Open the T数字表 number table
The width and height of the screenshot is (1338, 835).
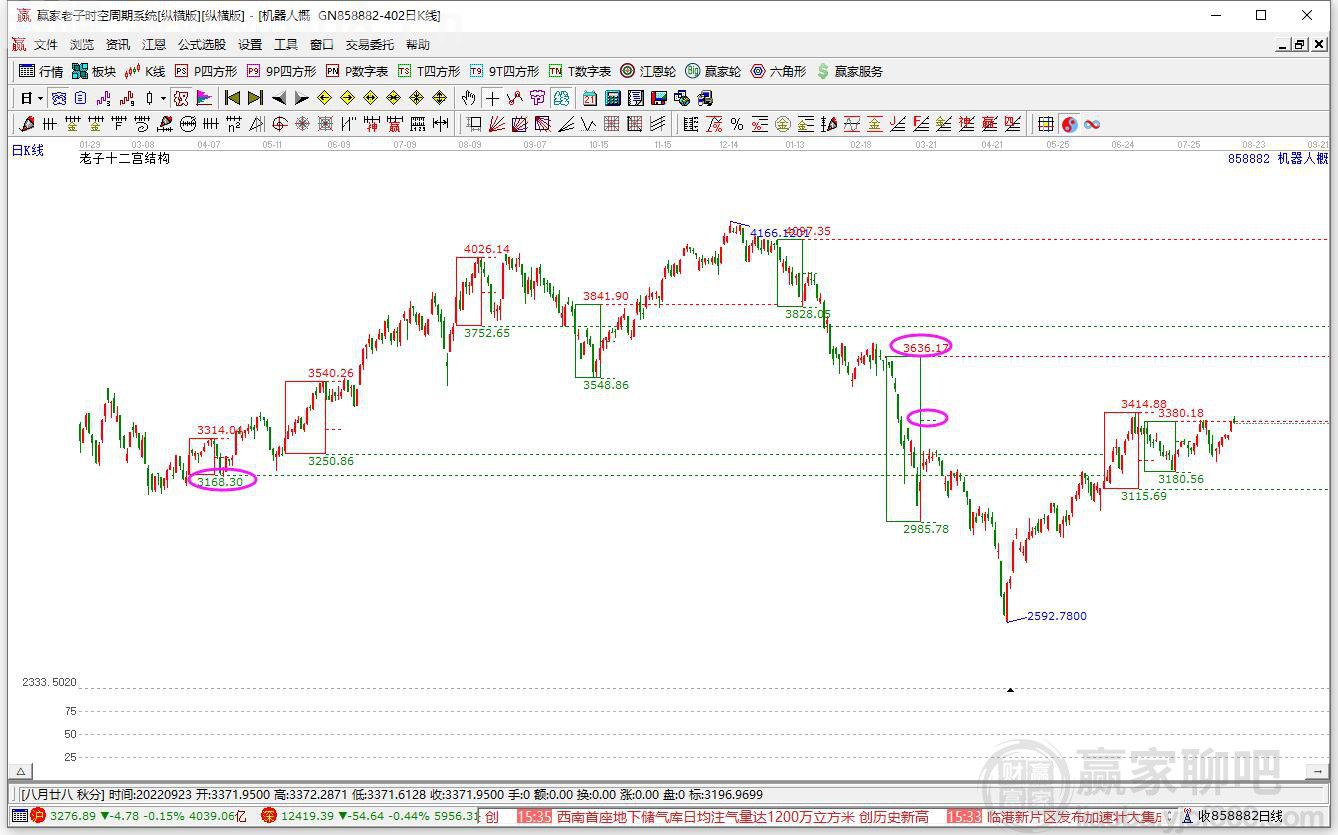click(x=580, y=71)
